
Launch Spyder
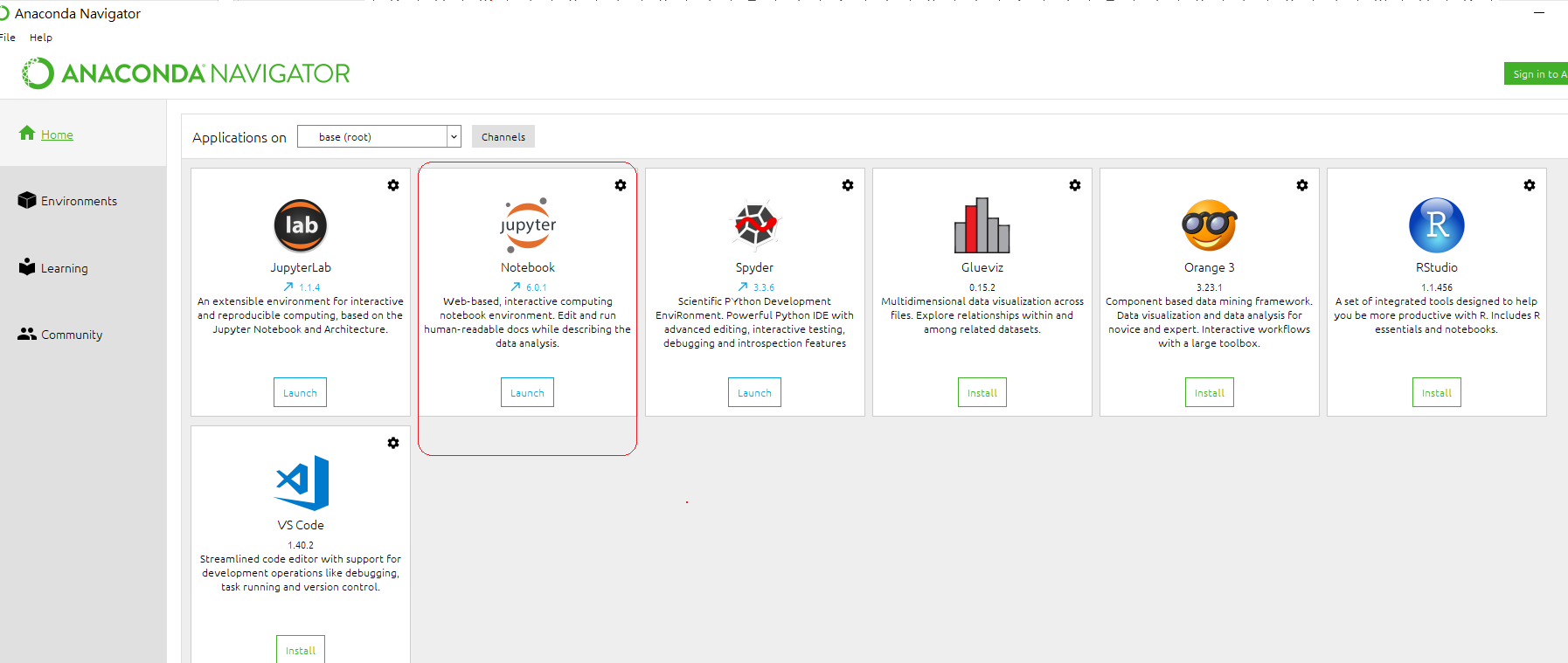(x=754, y=392)
